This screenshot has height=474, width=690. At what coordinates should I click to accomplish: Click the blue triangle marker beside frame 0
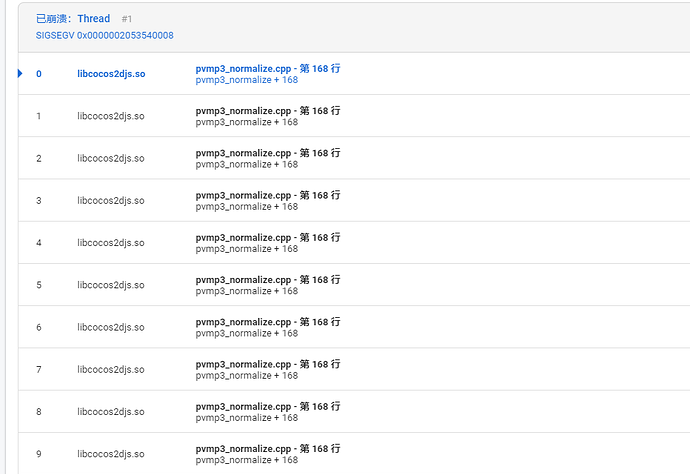[x=20, y=73]
